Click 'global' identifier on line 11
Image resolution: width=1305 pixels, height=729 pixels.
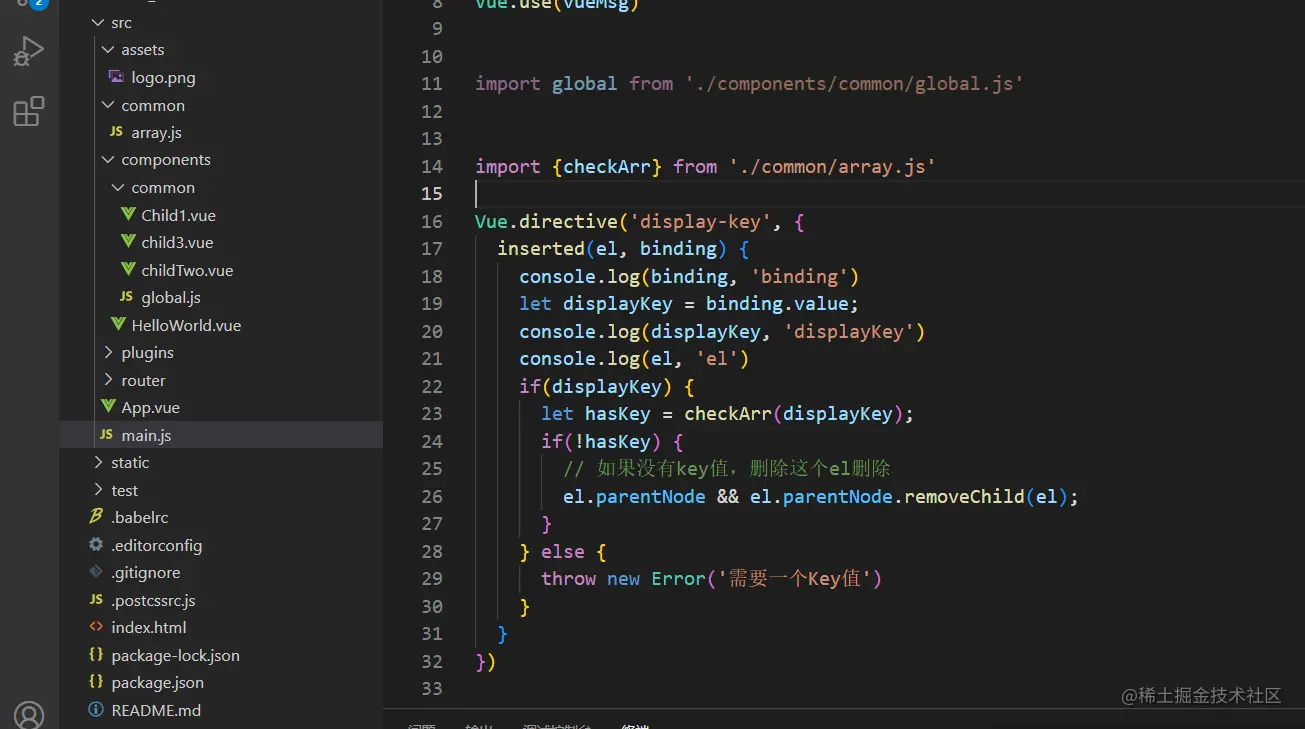pos(585,84)
